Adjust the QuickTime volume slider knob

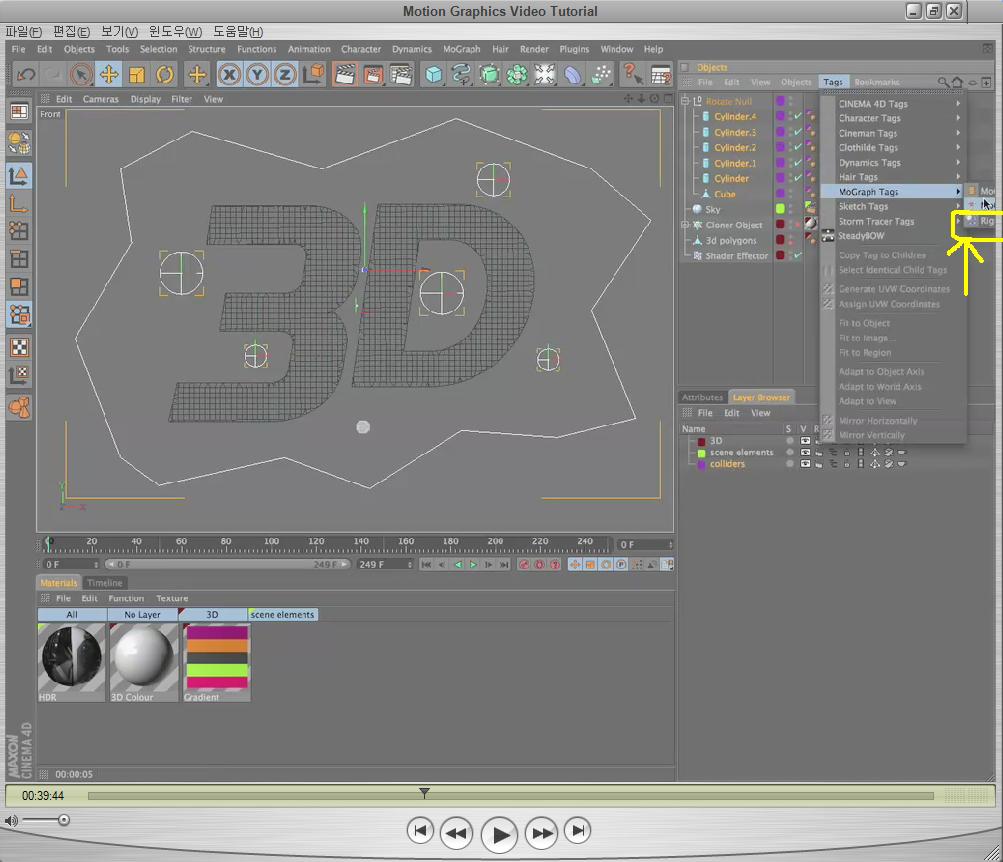(x=63, y=820)
